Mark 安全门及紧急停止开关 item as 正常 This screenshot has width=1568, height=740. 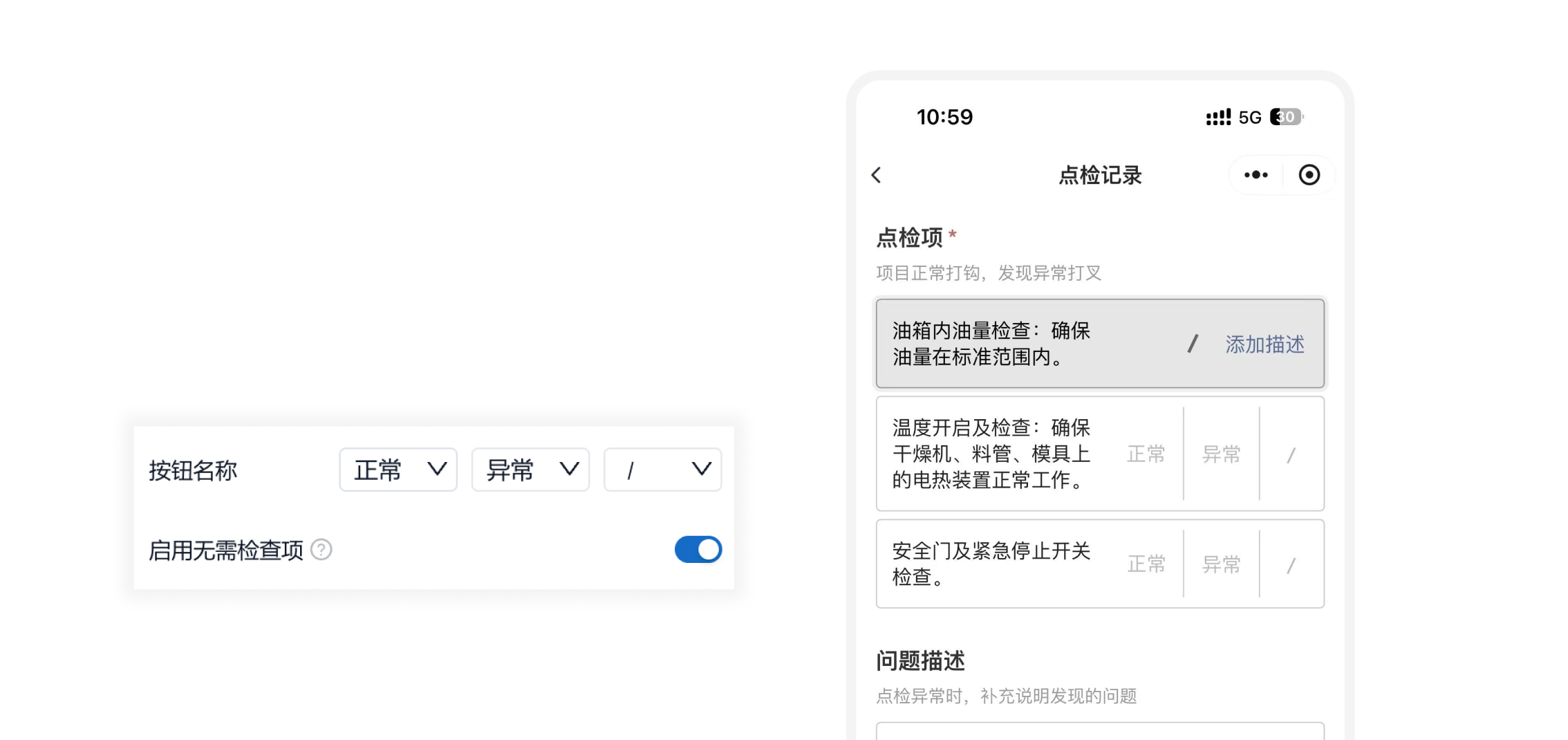click(x=1146, y=564)
